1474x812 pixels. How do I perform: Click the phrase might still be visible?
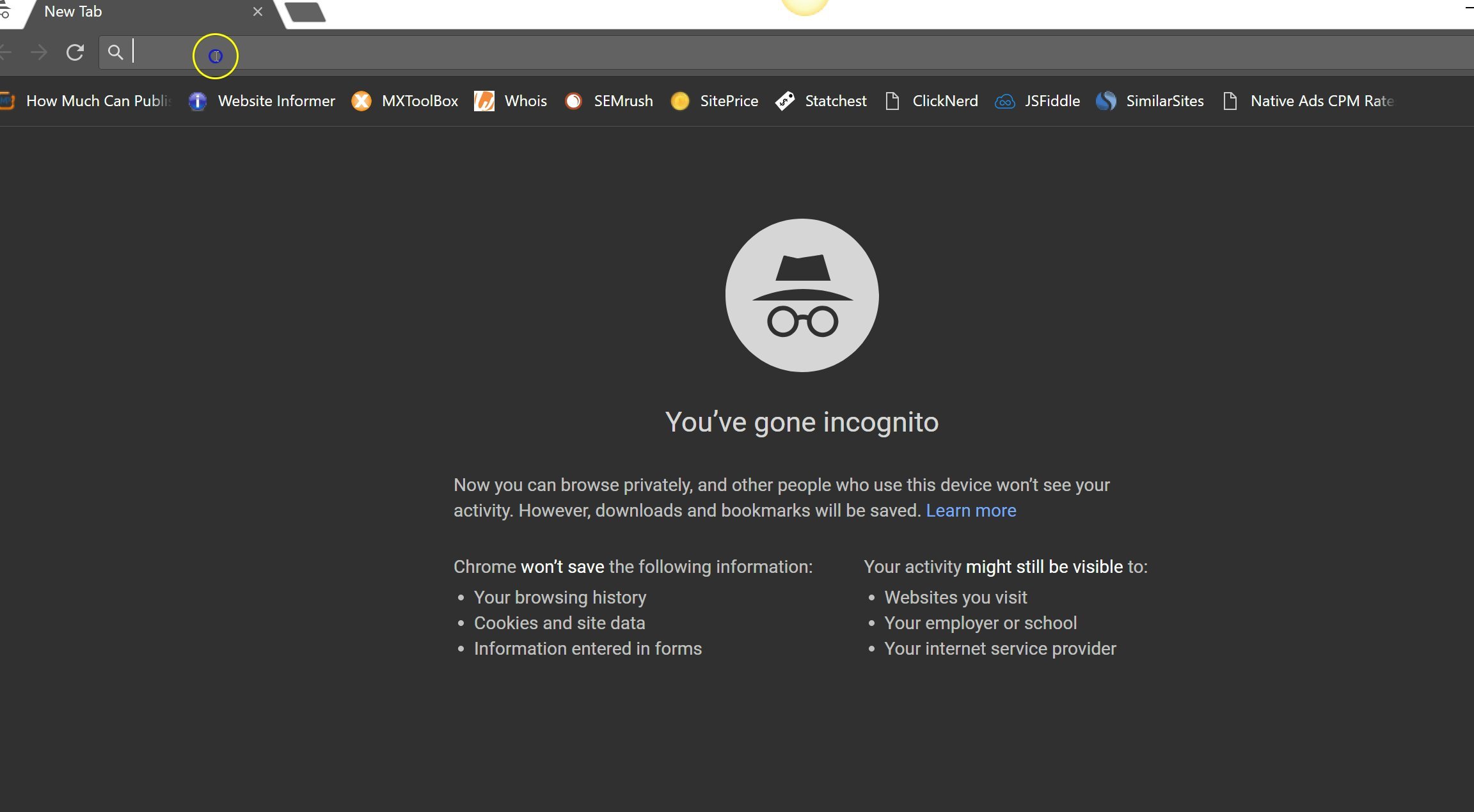[x=1044, y=567]
